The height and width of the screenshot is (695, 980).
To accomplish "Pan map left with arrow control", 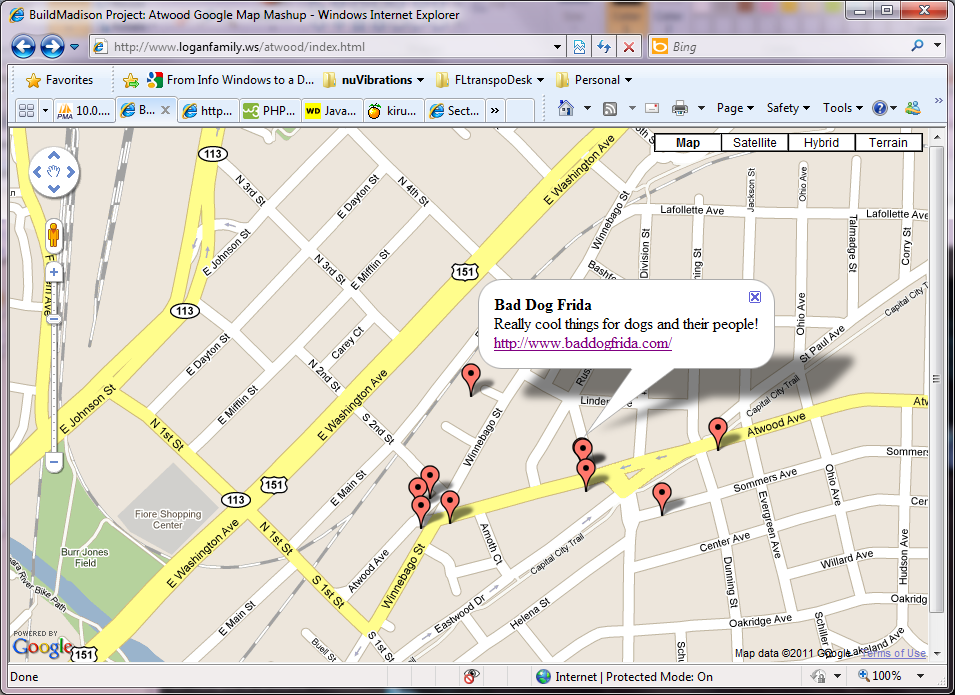I will (x=37, y=172).
